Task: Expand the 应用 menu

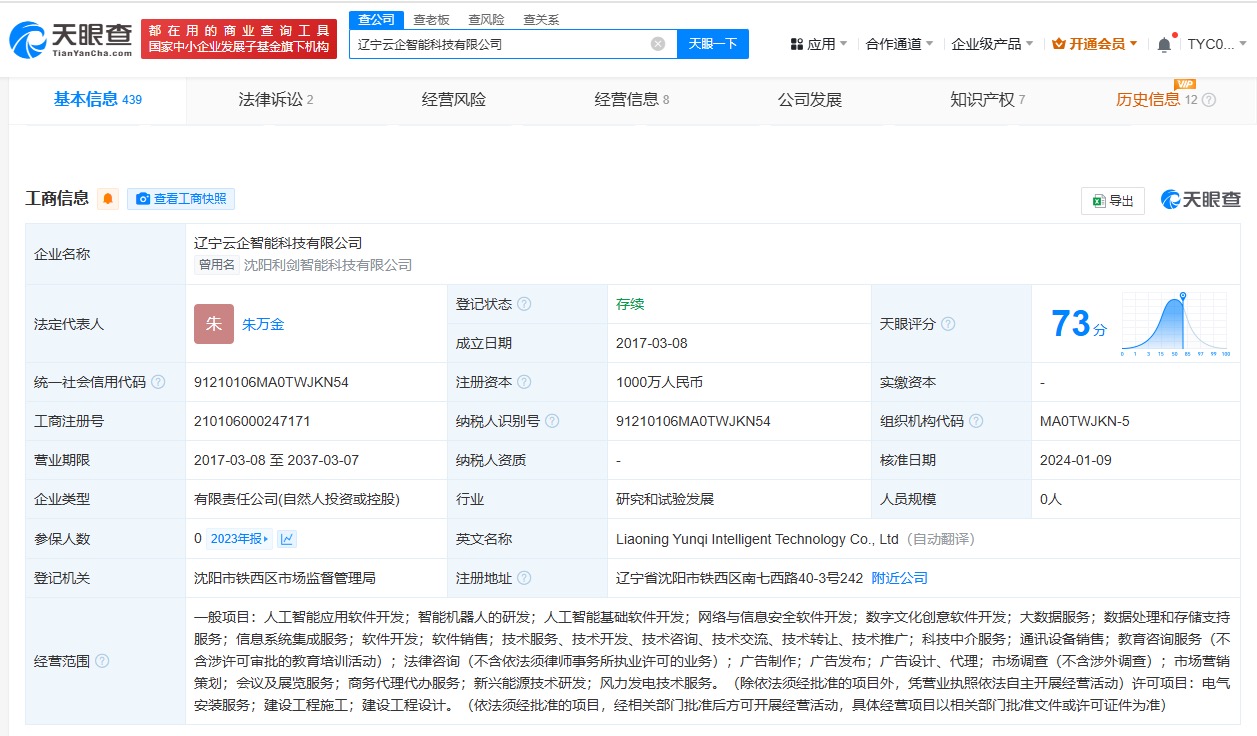Action: click(818, 44)
